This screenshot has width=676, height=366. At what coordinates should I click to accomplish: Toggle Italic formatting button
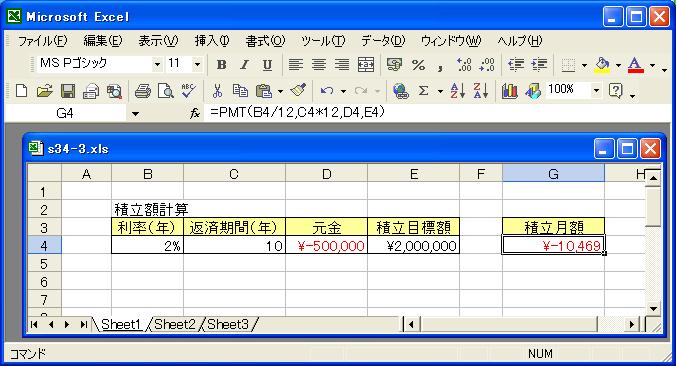tap(244, 65)
